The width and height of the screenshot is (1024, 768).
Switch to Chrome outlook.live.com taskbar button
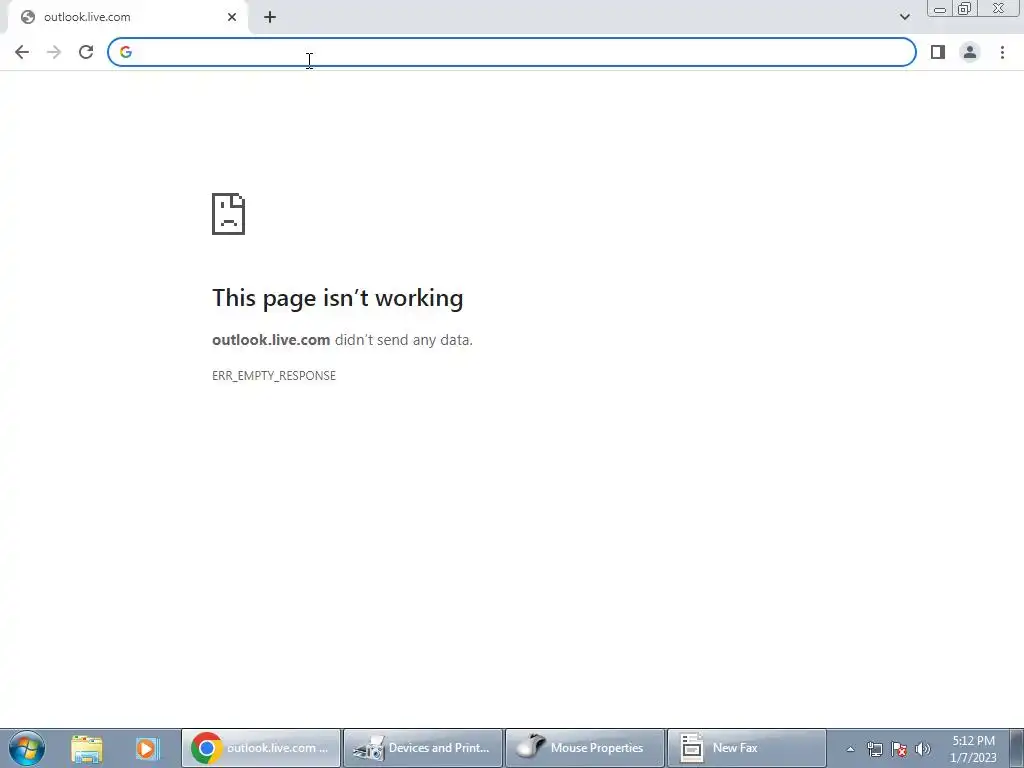[261, 748]
